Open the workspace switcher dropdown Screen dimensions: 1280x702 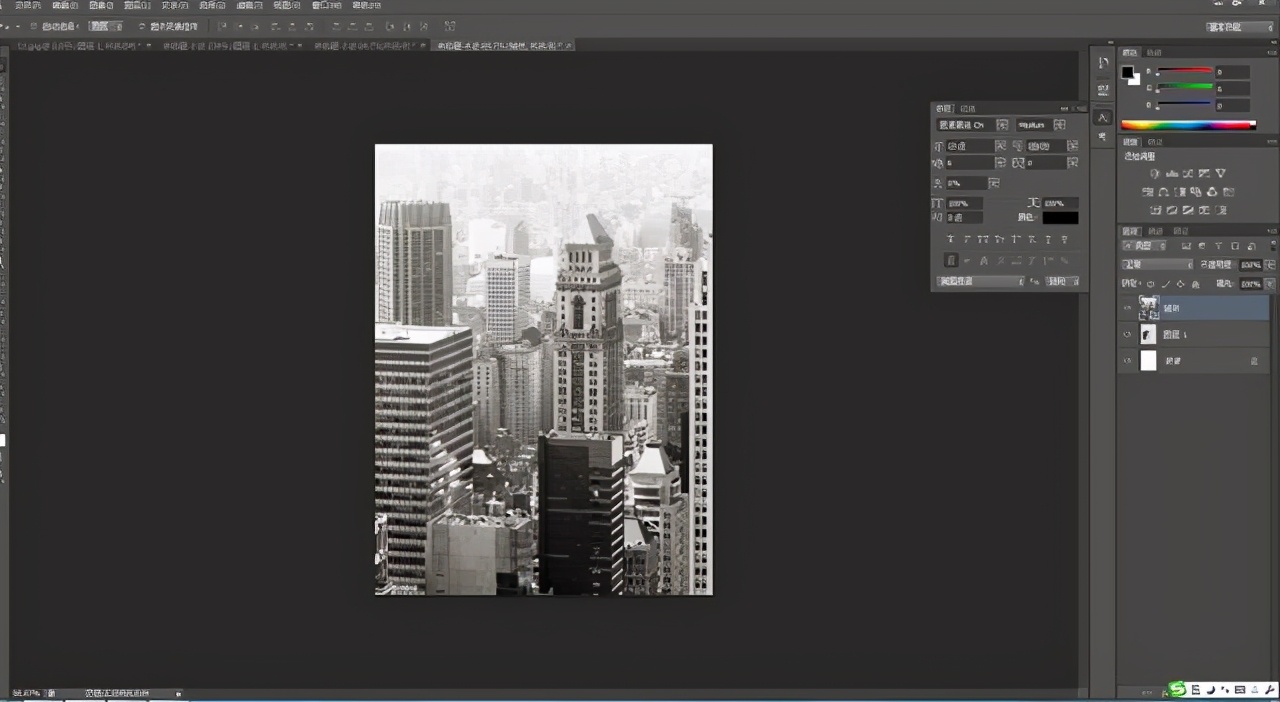point(1240,27)
